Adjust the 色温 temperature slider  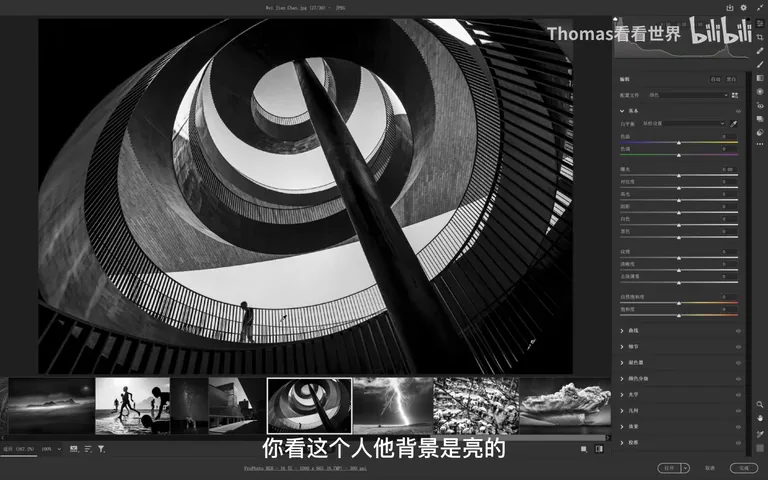pos(679,143)
